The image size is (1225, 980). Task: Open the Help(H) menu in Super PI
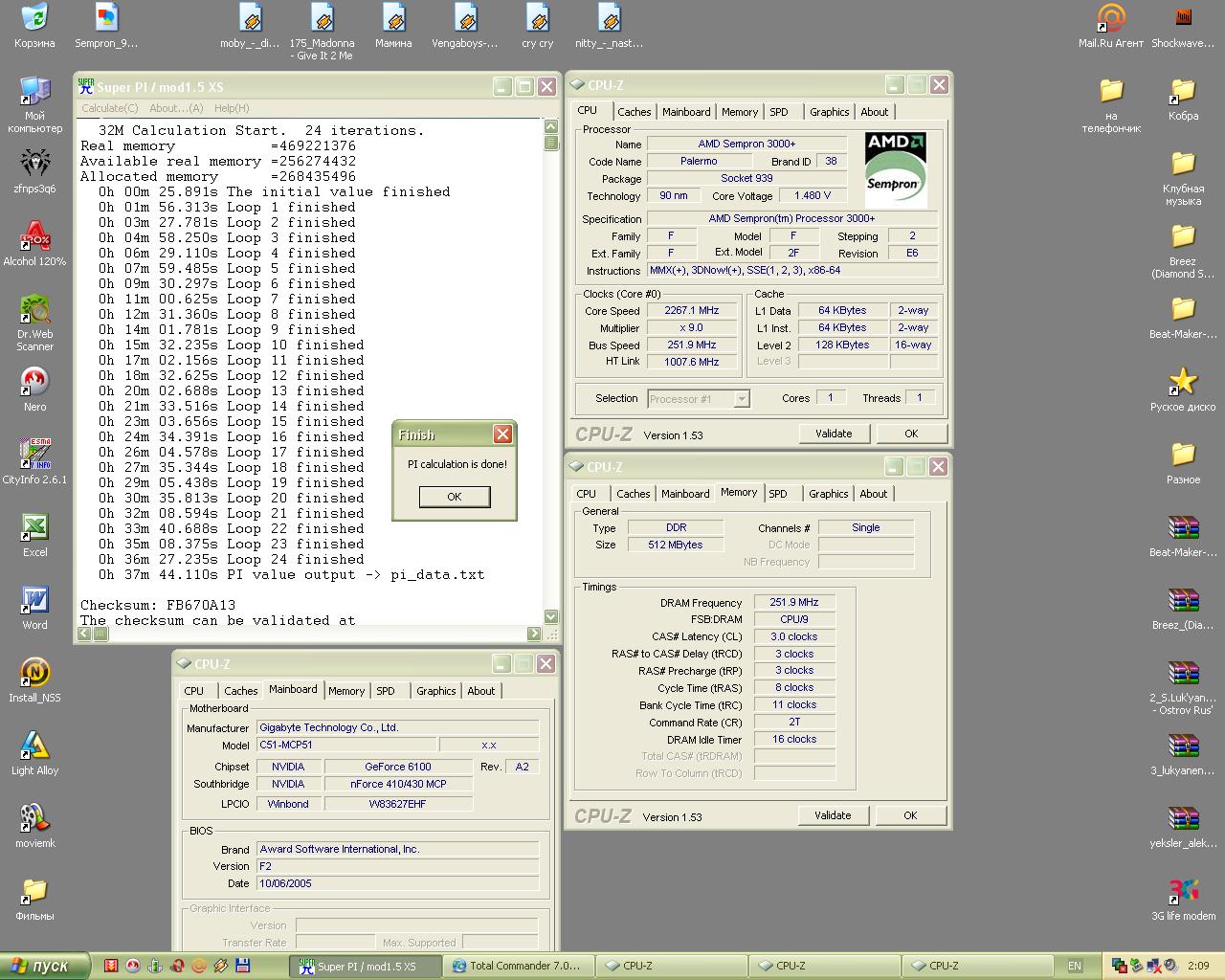coord(232,108)
